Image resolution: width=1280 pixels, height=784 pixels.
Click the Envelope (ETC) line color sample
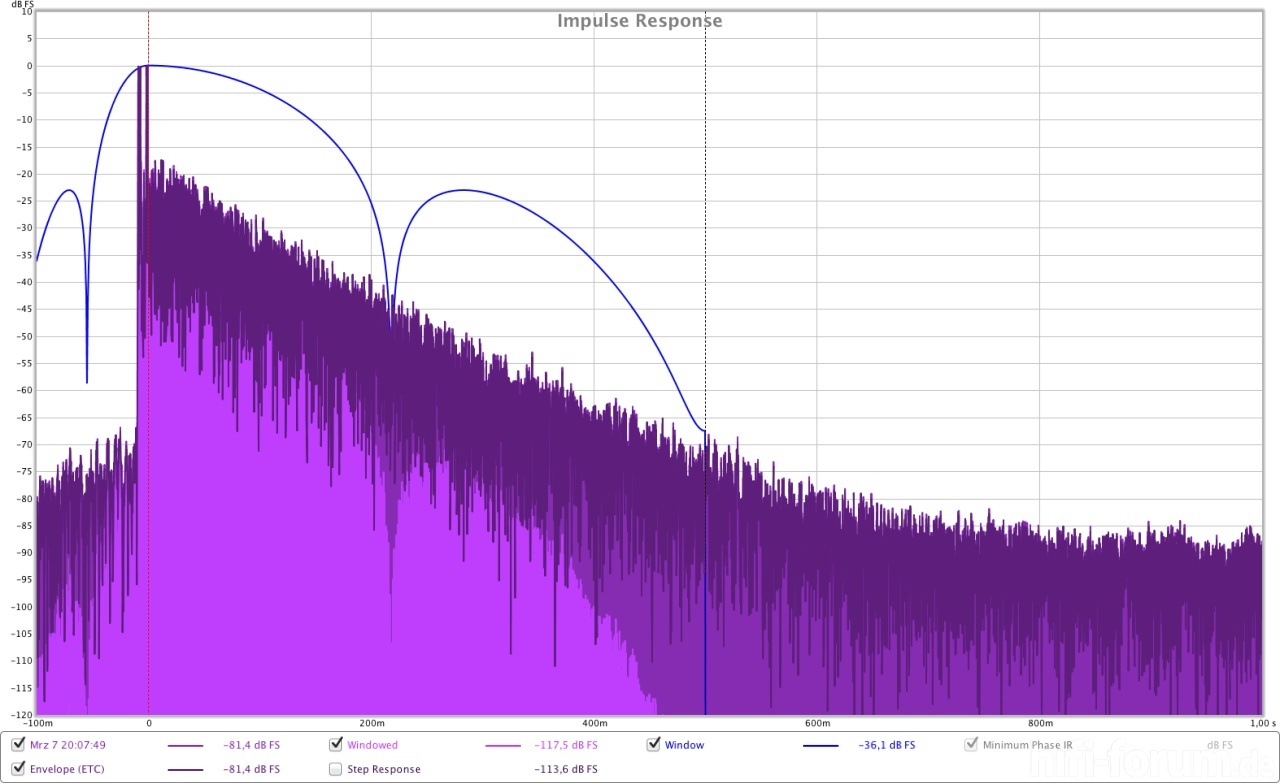[x=185, y=770]
